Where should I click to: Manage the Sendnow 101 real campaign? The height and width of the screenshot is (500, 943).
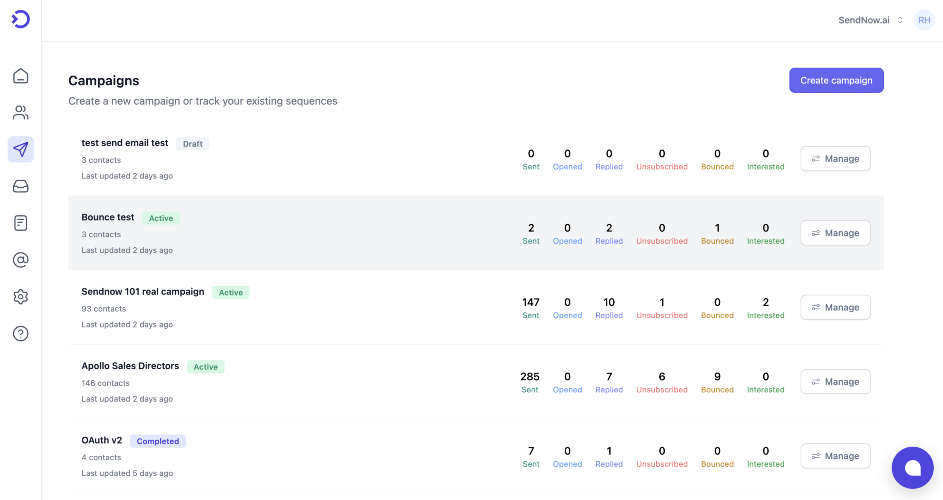(x=835, y=307)
